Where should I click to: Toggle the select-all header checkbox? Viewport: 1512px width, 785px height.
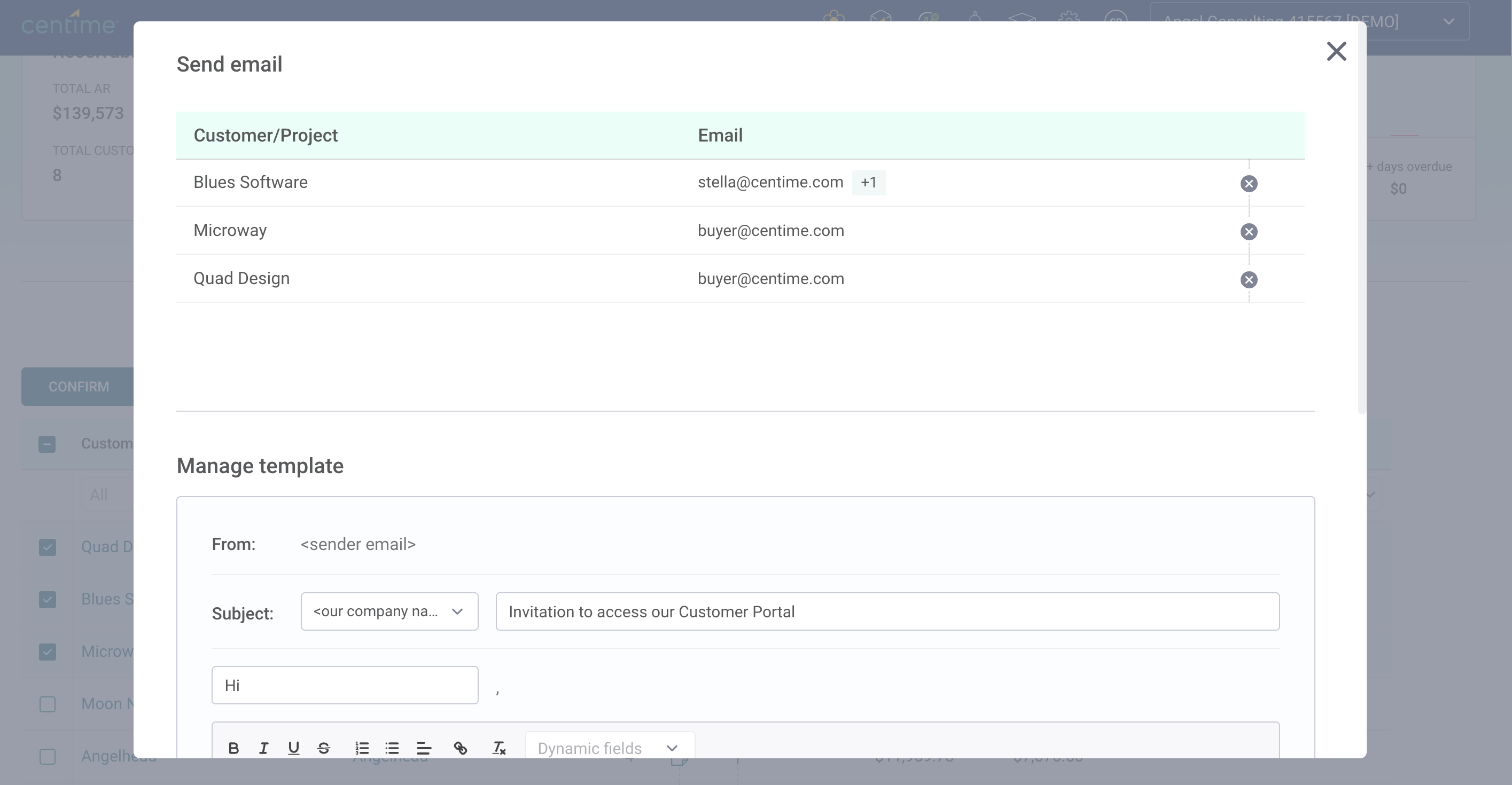[48, 444]
